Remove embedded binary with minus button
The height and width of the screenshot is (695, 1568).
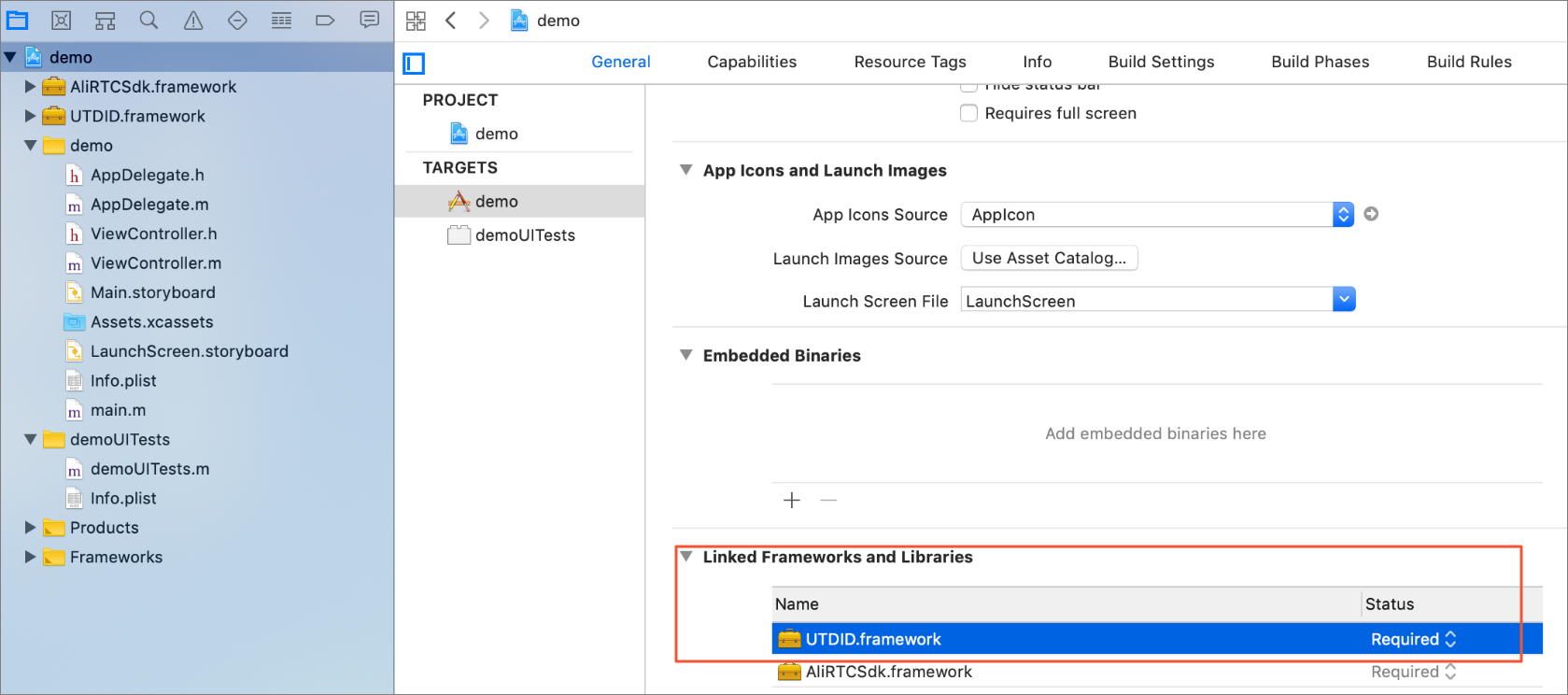(x=828, y=501)
